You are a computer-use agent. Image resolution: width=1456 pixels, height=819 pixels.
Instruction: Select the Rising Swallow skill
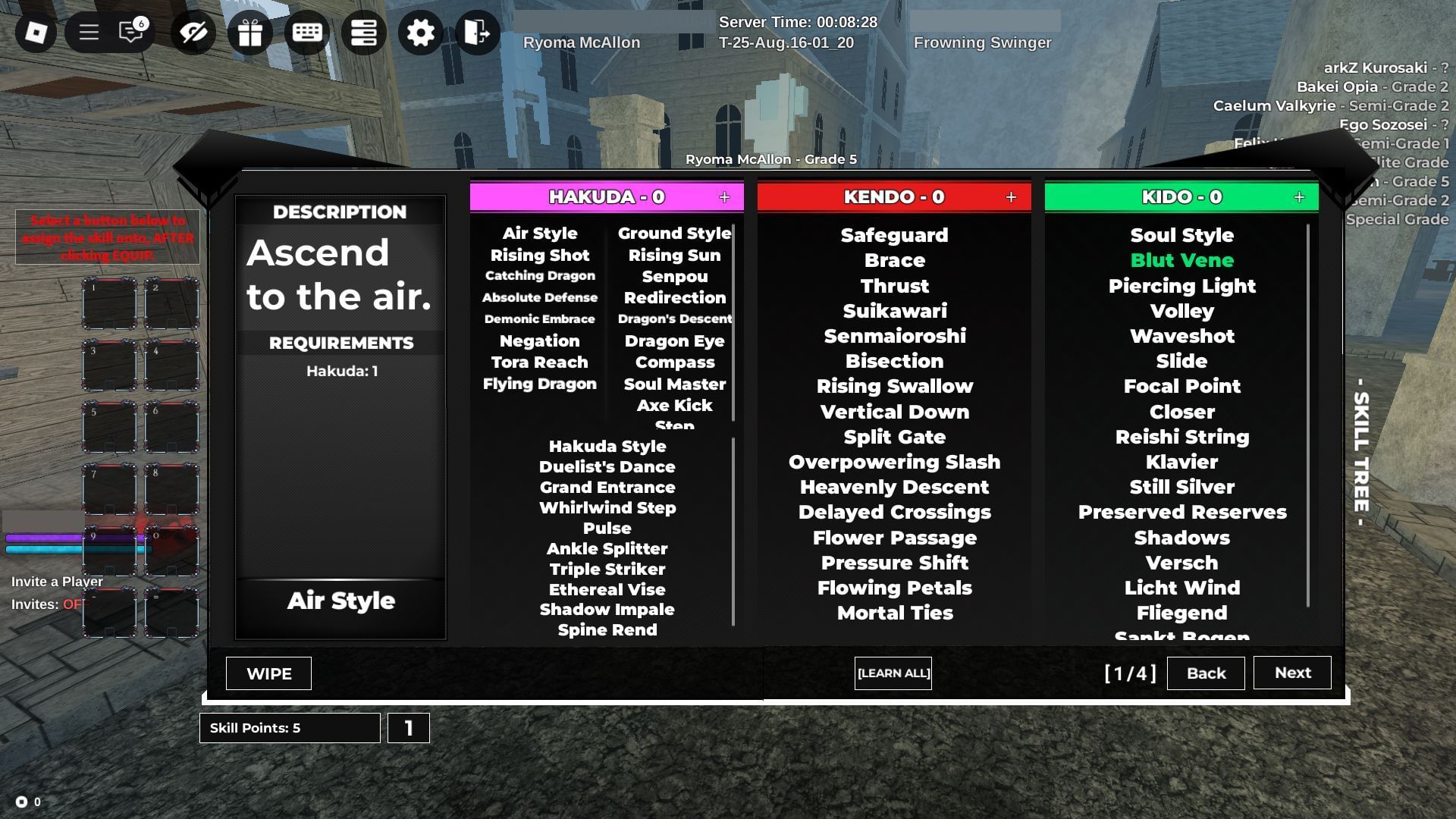tap(894, 386)
